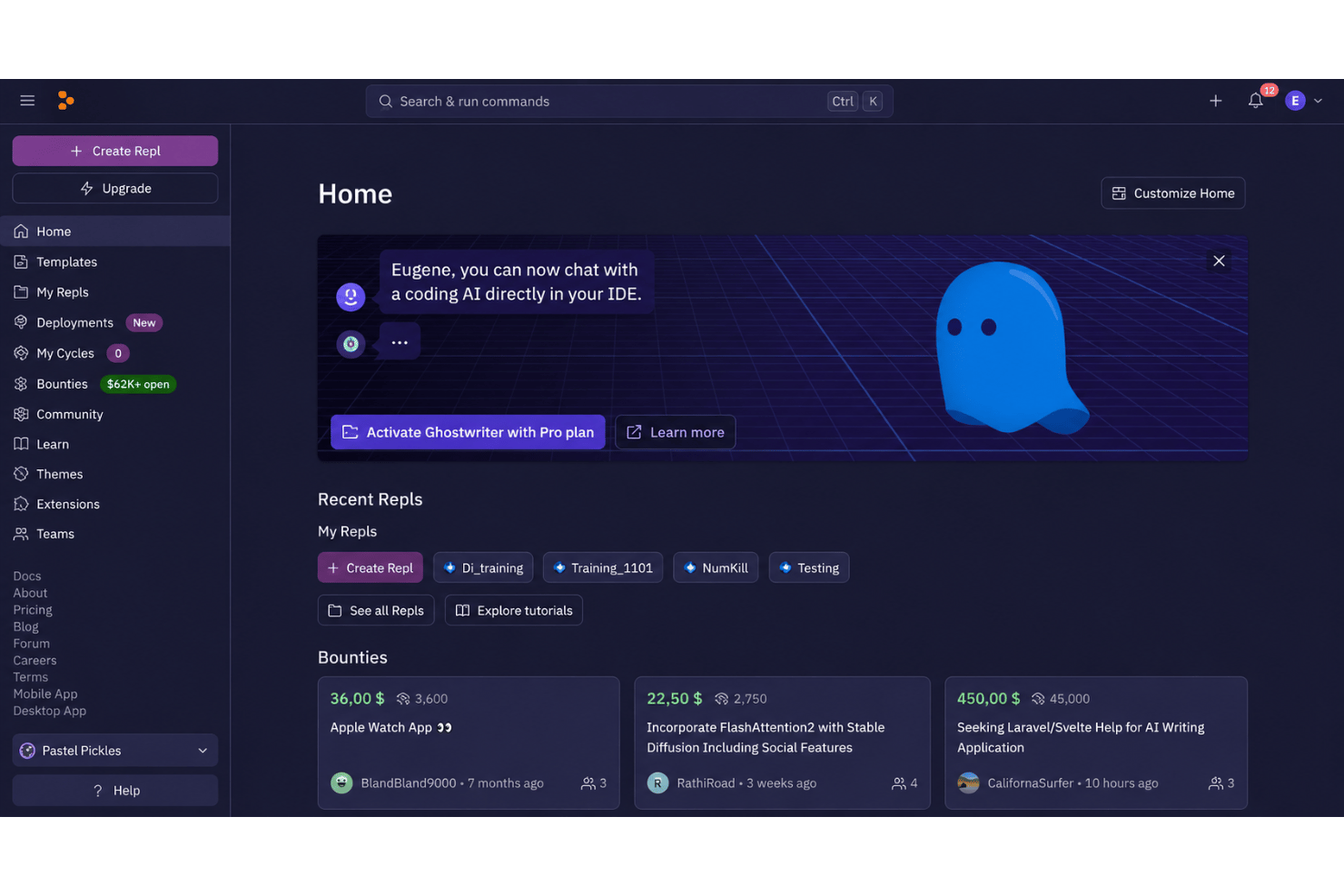The width and height of the screenshot is (1344, 896).
Task: Open Deployments in the sidebar
Action: (114, 322)
